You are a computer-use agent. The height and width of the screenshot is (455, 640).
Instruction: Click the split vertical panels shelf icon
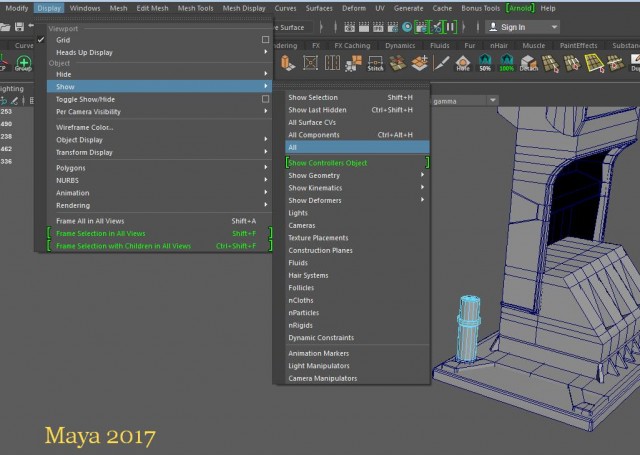pos(332,63)
